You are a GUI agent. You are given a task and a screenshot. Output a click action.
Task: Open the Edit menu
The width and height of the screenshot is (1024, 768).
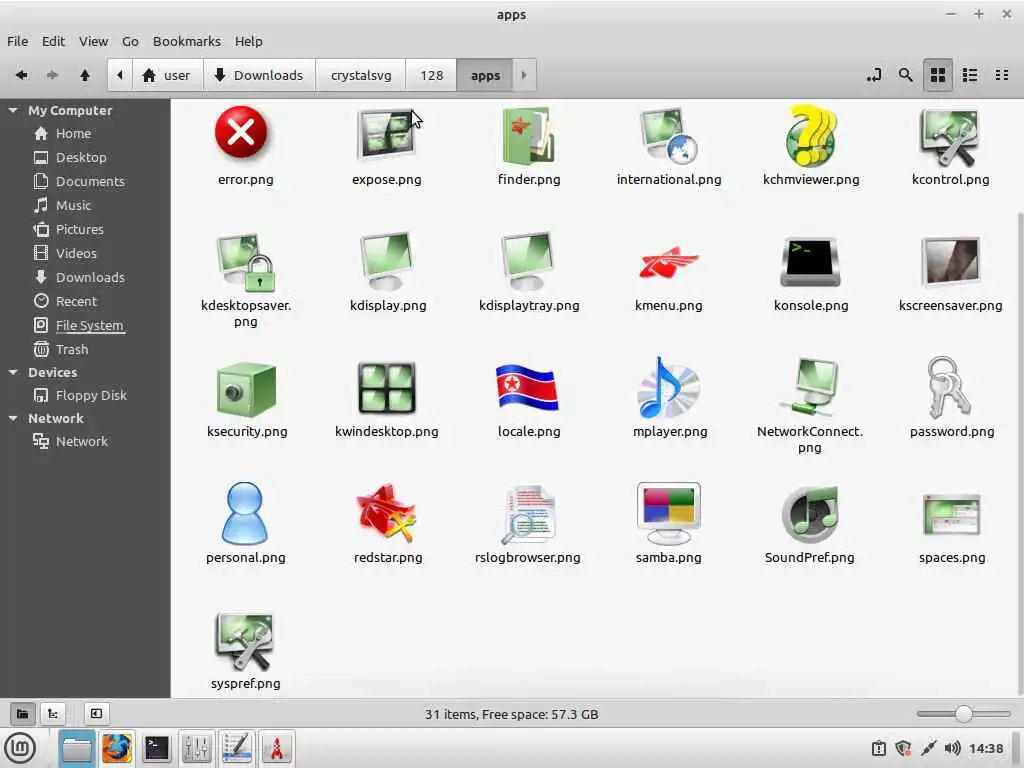(54, 41)
